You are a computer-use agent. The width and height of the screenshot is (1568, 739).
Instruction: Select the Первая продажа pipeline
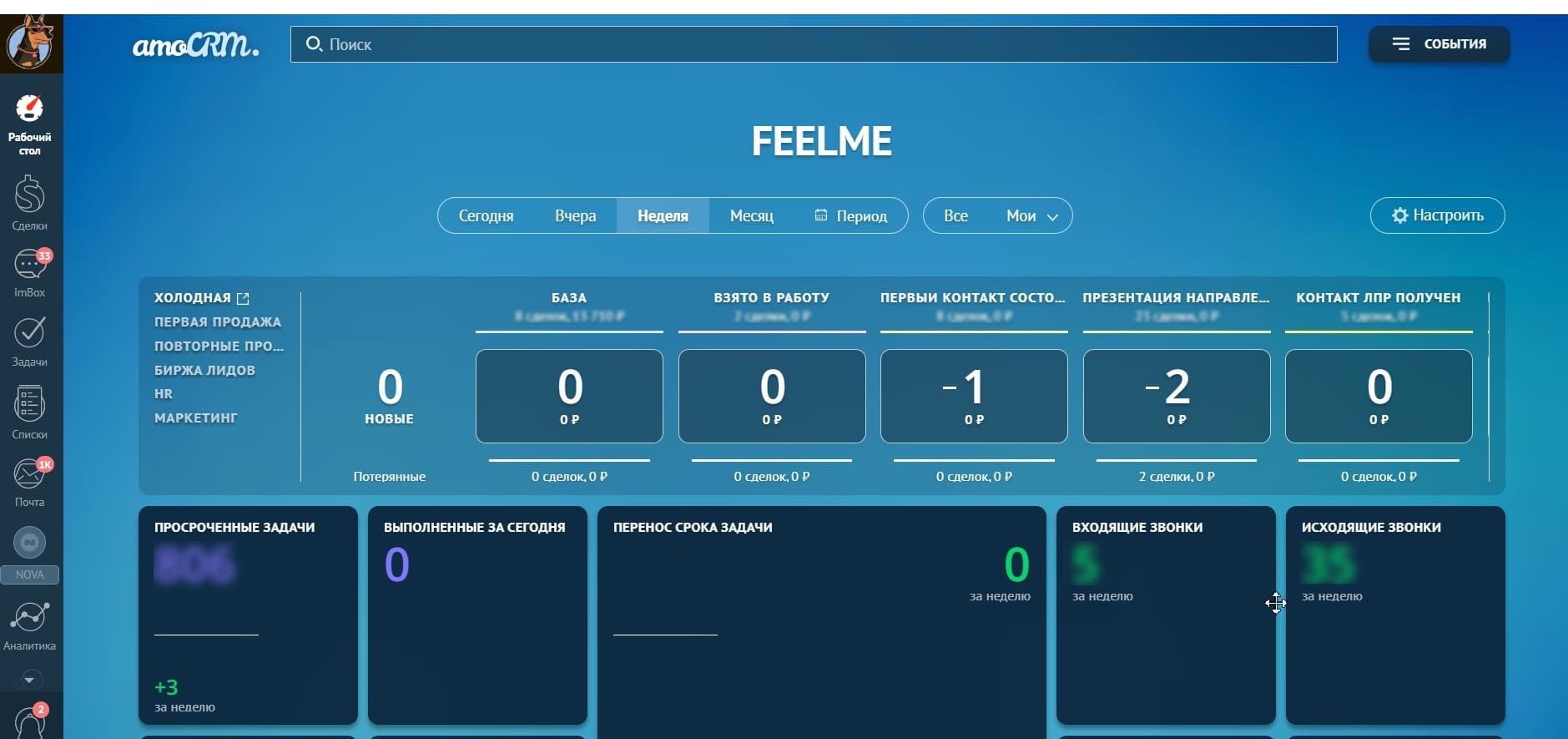pos(218,322)
